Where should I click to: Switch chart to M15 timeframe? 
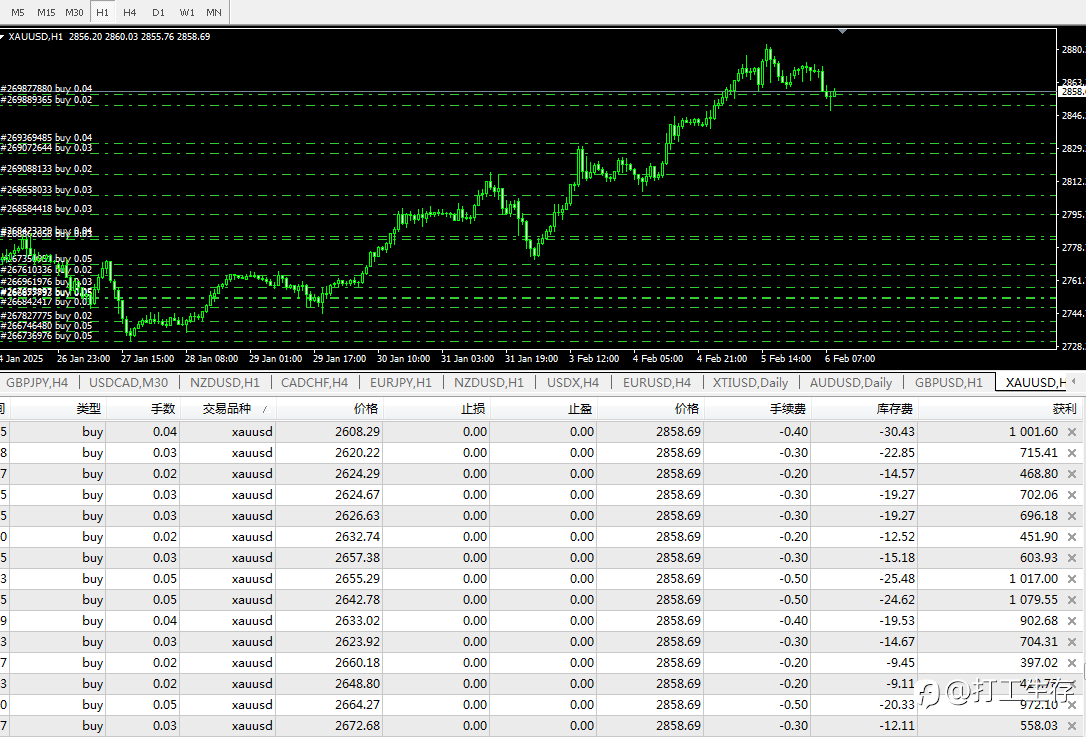[x=46, y=12]
